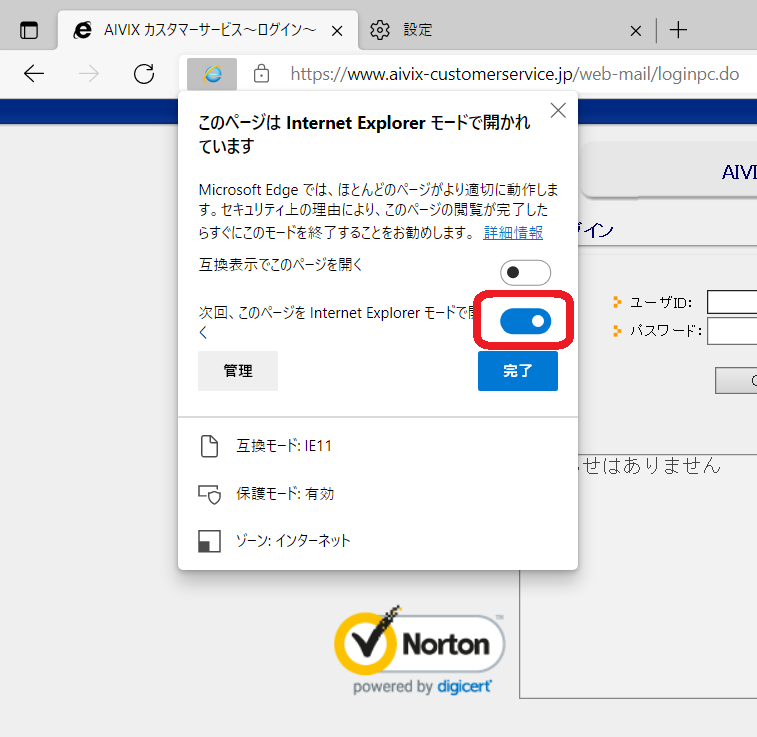Reload the current page
The image size is (757, 737).
[x=144, y=74]
